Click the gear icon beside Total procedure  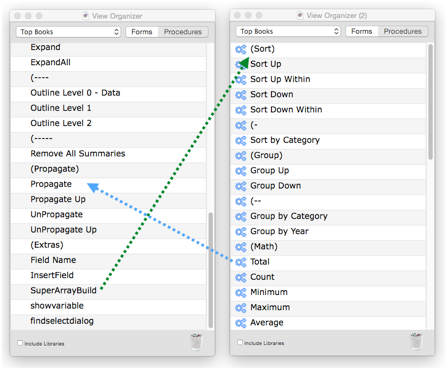point(241,262)
